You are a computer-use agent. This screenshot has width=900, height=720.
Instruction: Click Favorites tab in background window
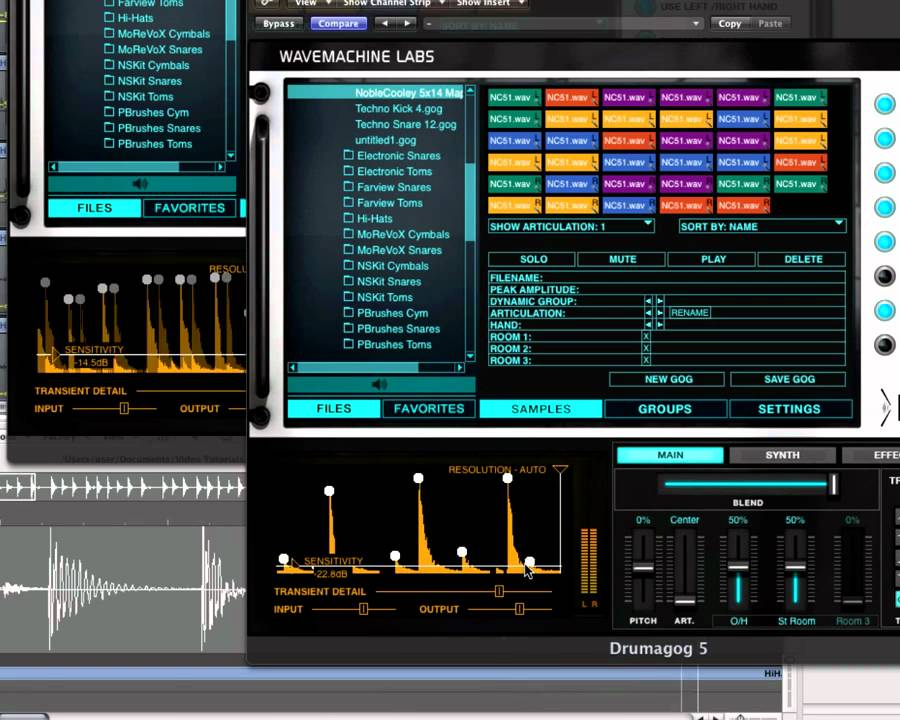click(189, 208)
